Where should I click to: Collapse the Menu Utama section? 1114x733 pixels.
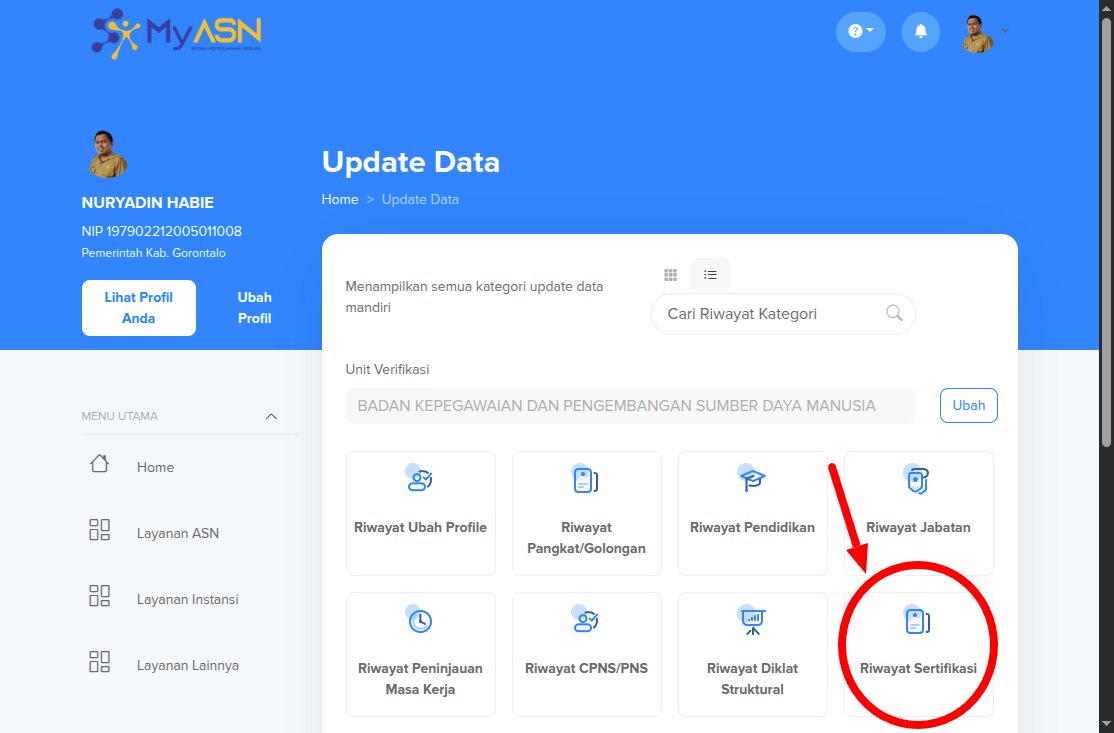(270, 416)
